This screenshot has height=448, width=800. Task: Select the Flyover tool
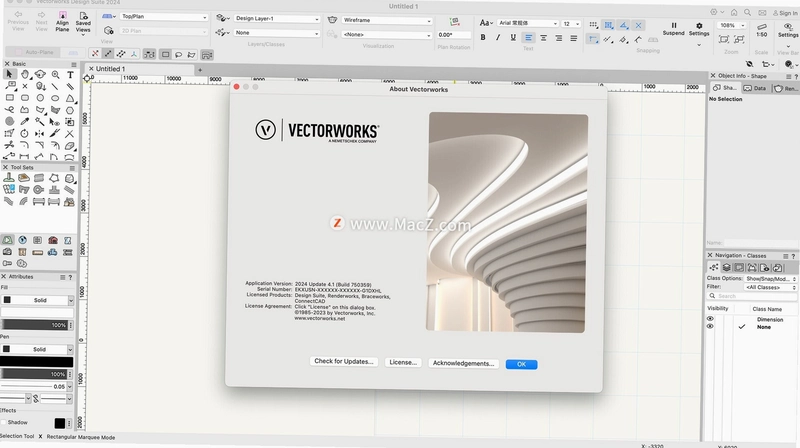(40, 74)
